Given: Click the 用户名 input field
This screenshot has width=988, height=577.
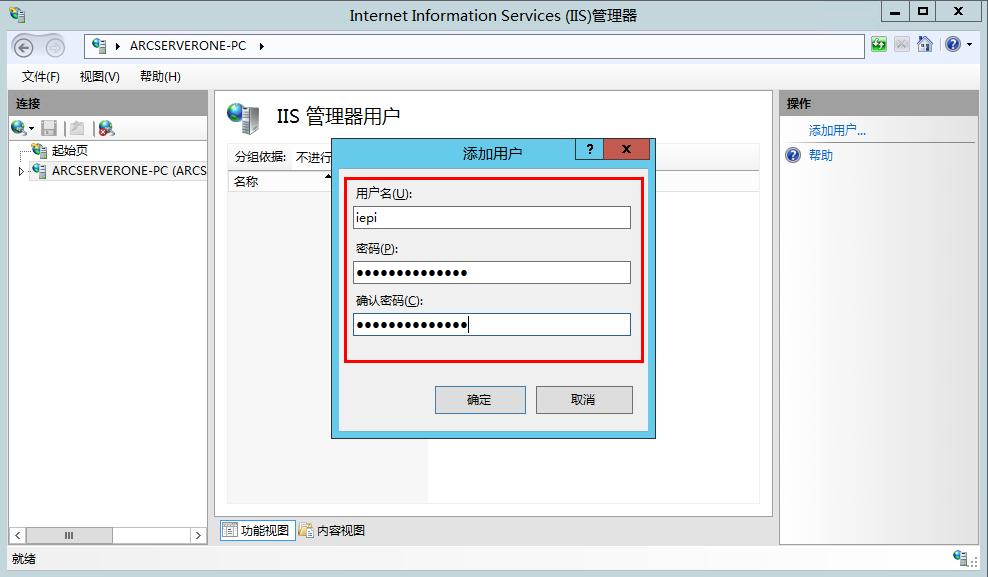Looking at the screenshot, I should coord(491,218).
